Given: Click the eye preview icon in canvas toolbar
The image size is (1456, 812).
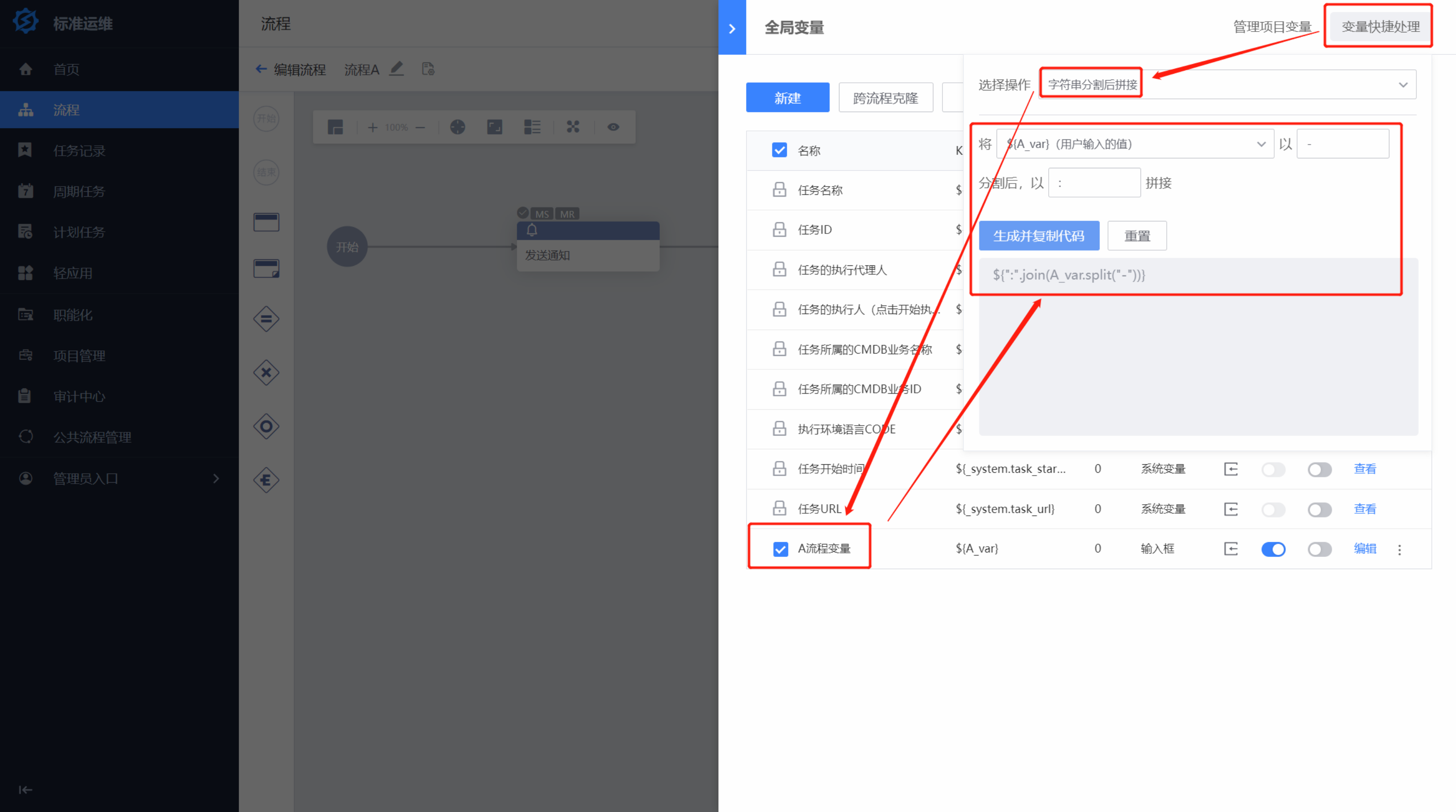Looking at the screenshot, I should click(613, 127).
